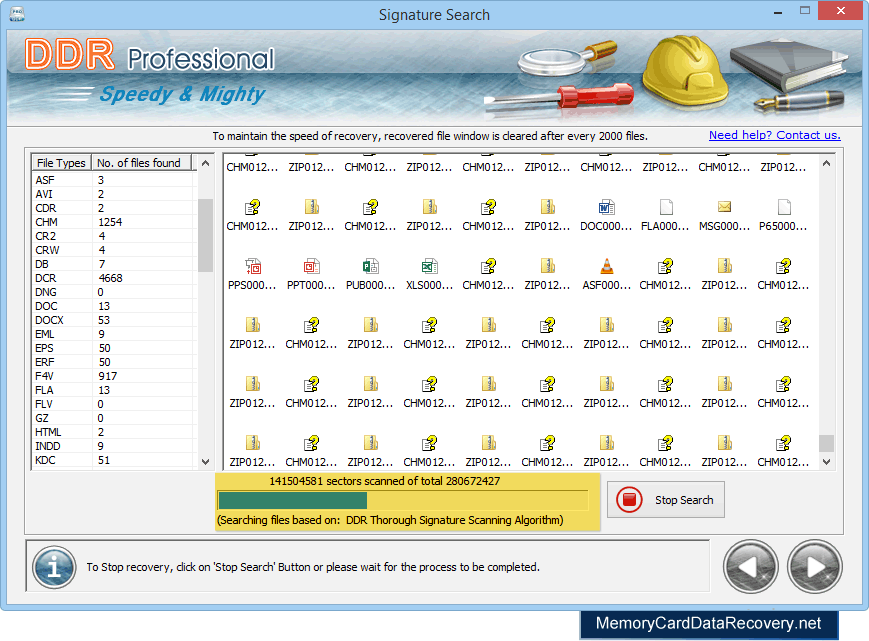Select the CDR file type row

[x=114, y=208]
